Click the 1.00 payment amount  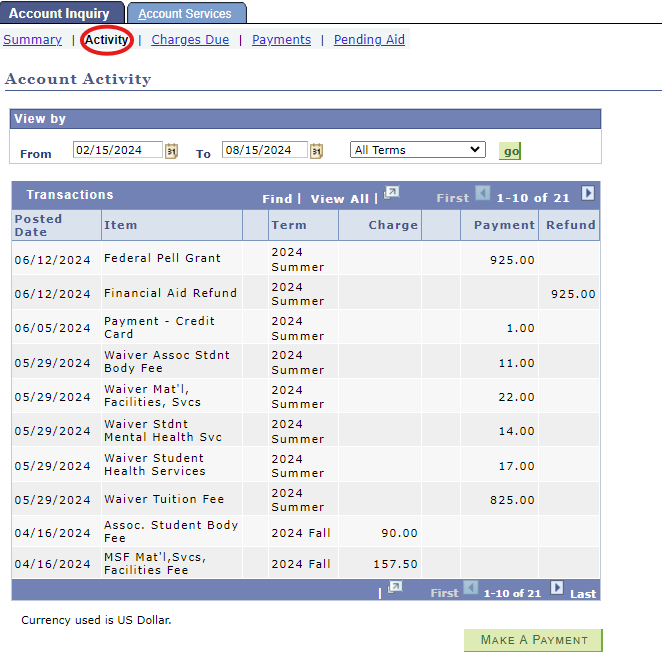click(x=520, y=328)
